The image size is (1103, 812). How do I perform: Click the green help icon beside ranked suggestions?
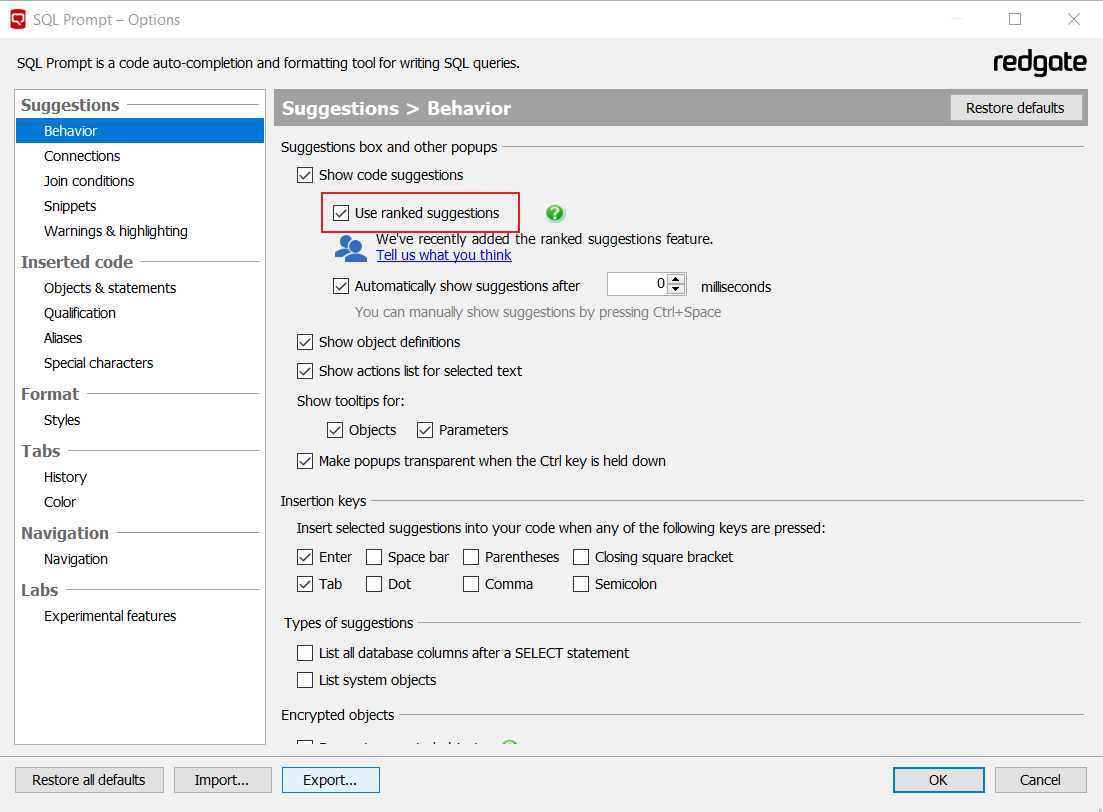[x=555, y=213]
